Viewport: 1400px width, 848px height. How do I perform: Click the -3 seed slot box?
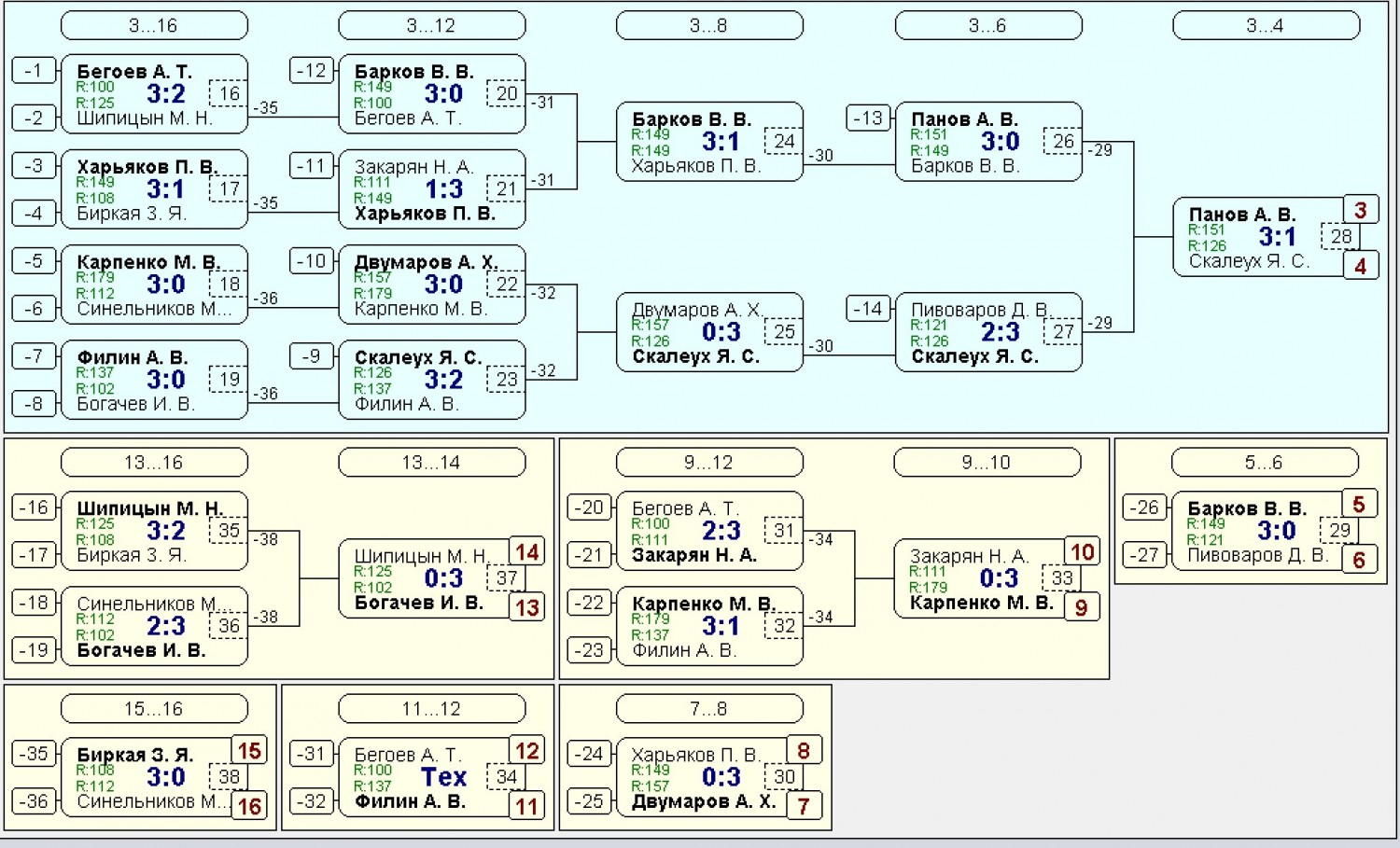(x=34, y=166)
